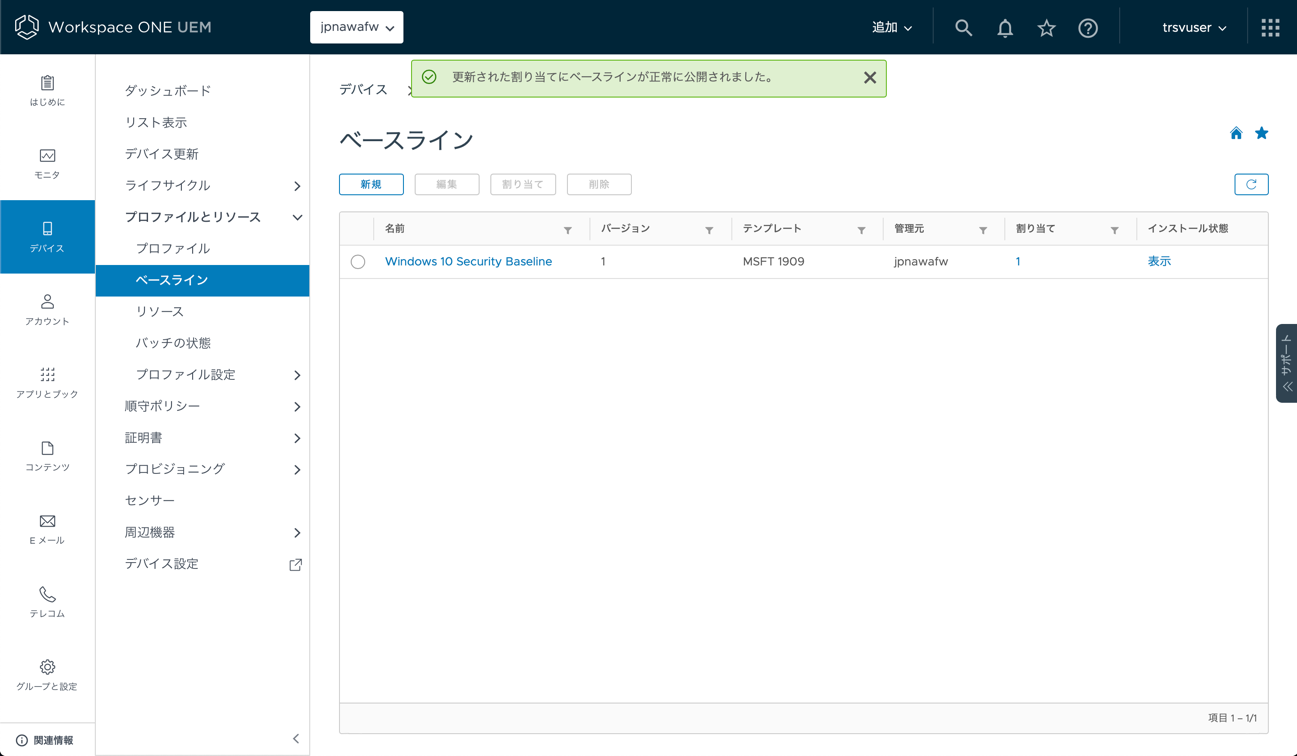Open the プロファイル menu item
The image size is (1297, 756).
coord(173,248)
